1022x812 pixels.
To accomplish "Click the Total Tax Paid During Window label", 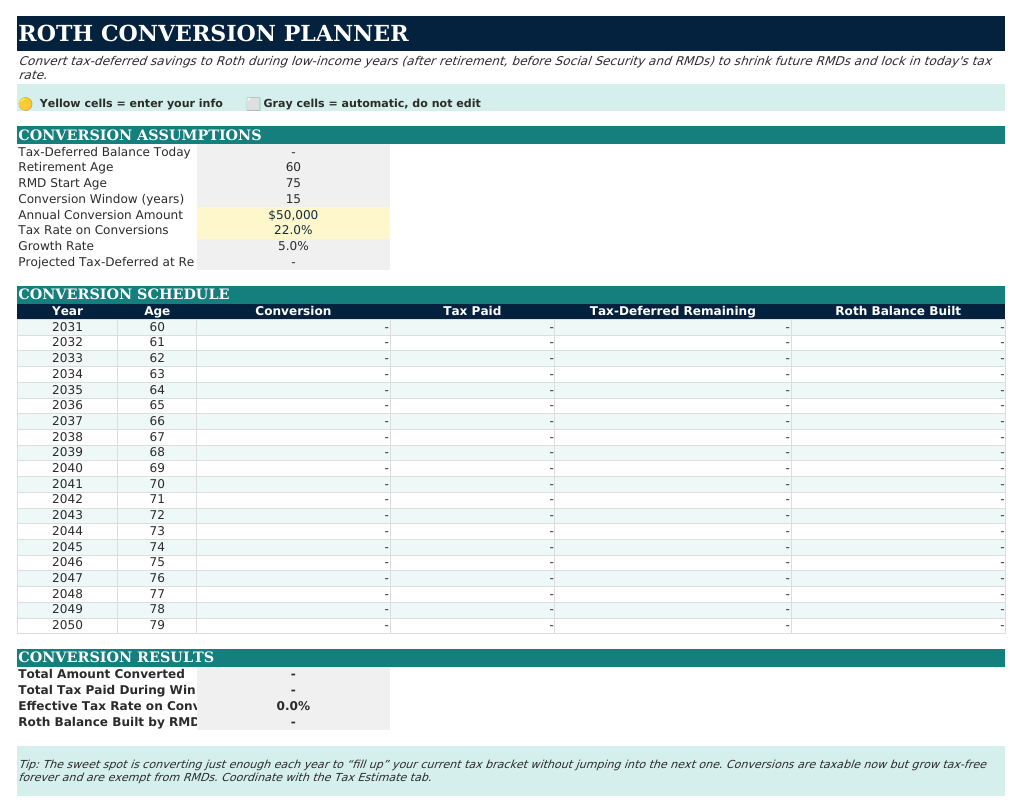I will pos(107,690).
